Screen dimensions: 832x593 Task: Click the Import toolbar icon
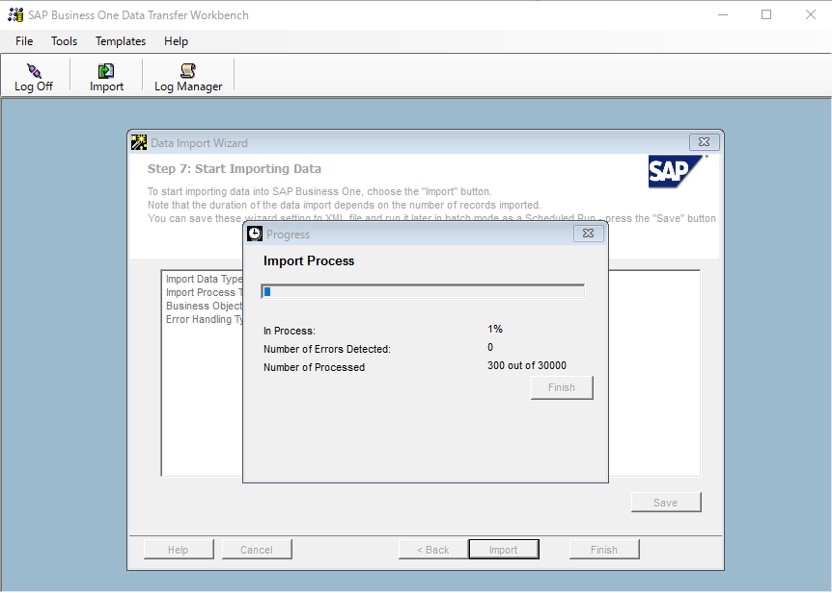pos(106,77)
